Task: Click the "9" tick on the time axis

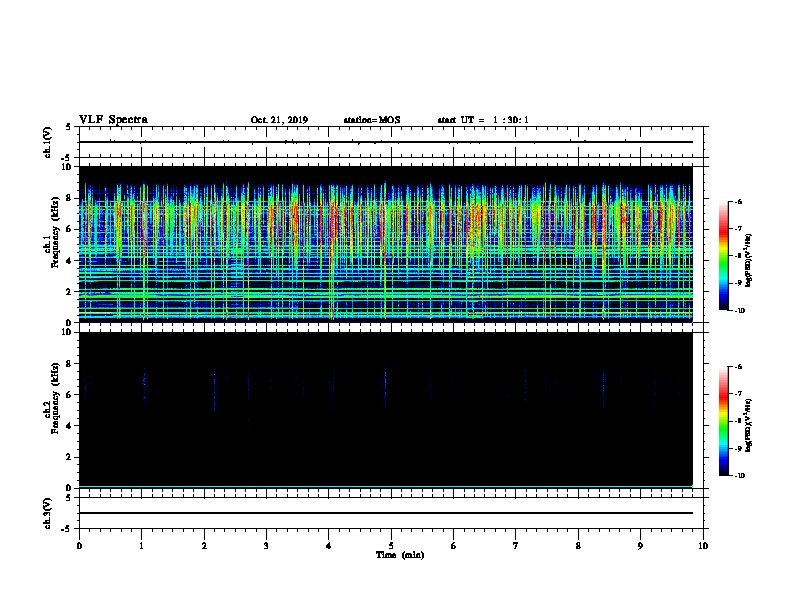Action: [x=640, y=545]
